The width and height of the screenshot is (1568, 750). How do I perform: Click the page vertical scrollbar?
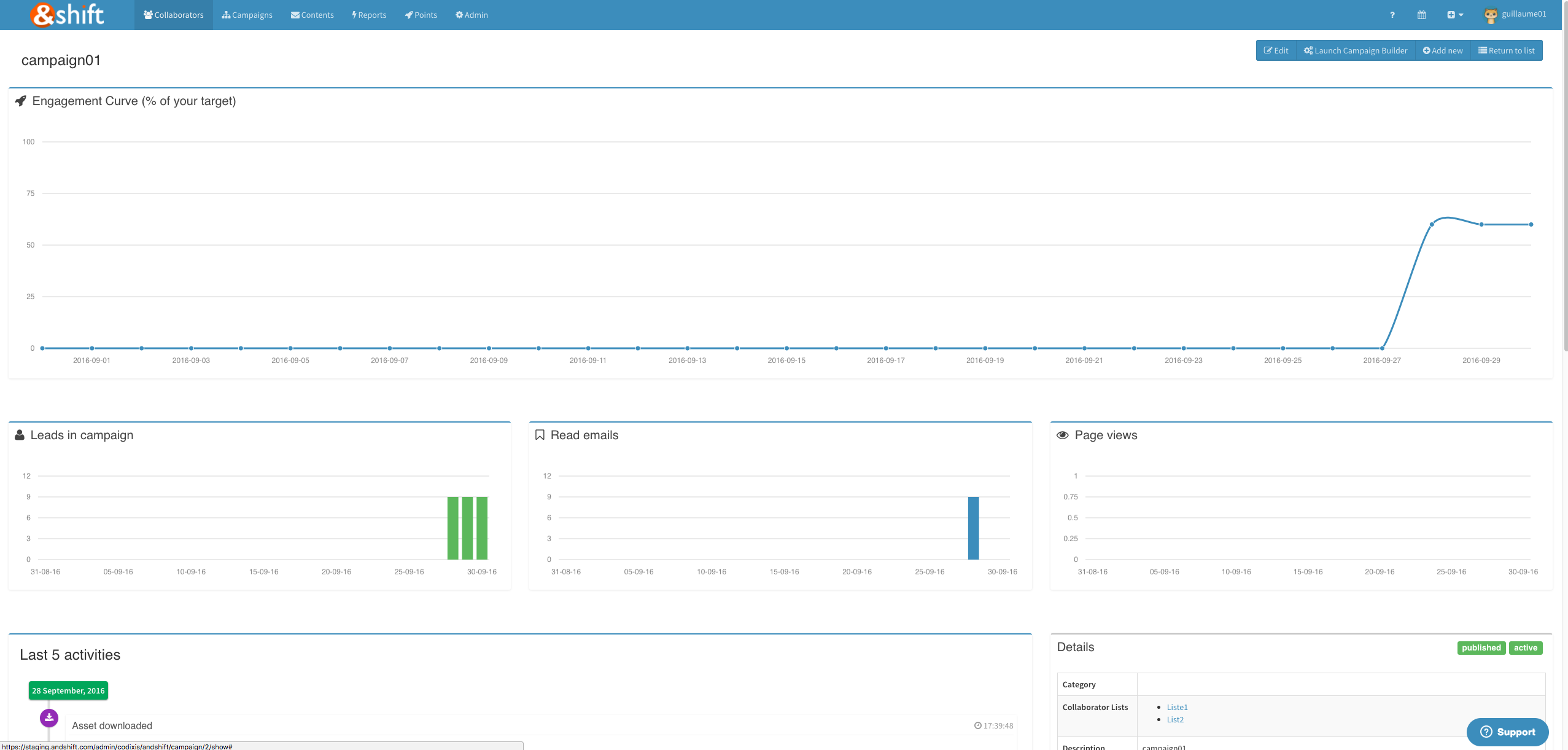click(x=1565, y=175)
